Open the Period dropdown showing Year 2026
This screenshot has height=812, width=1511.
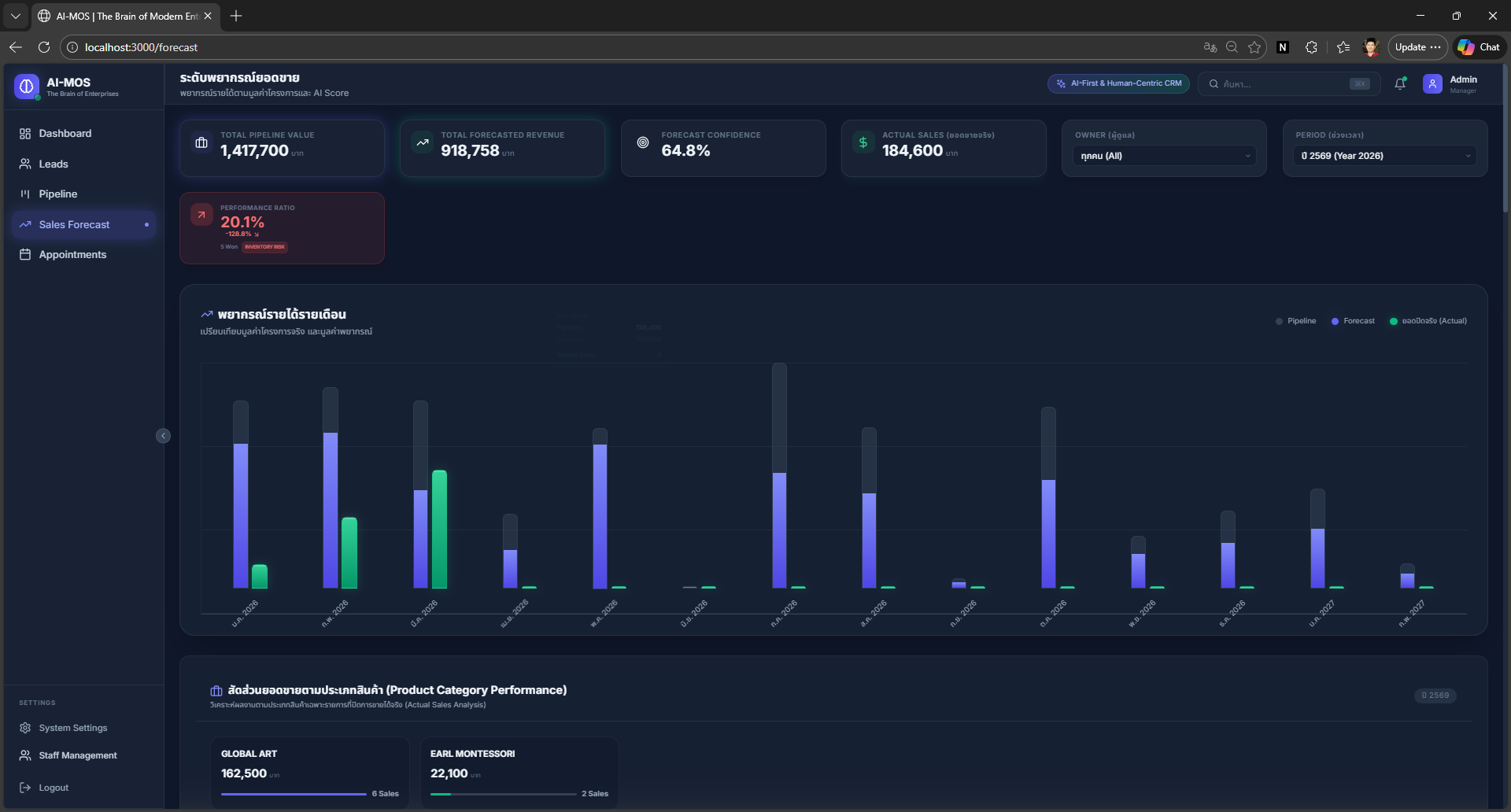coord(1384,156)
